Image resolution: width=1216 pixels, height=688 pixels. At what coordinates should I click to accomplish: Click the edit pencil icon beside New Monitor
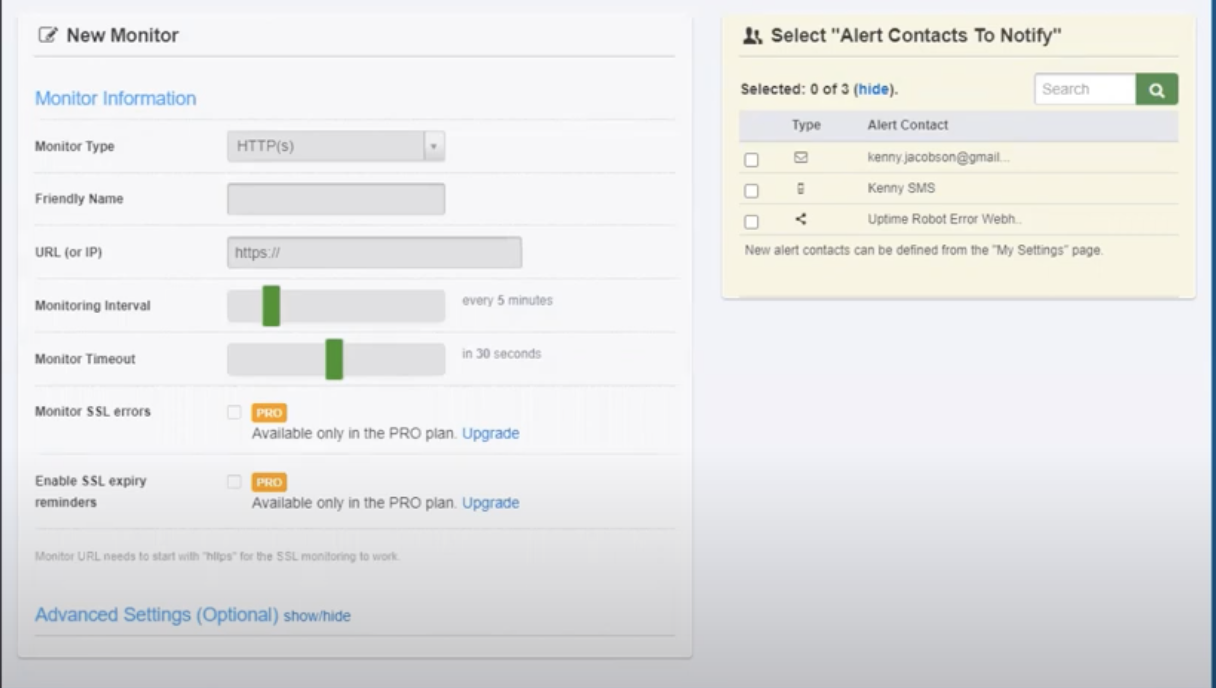click(x=47, y=35)
